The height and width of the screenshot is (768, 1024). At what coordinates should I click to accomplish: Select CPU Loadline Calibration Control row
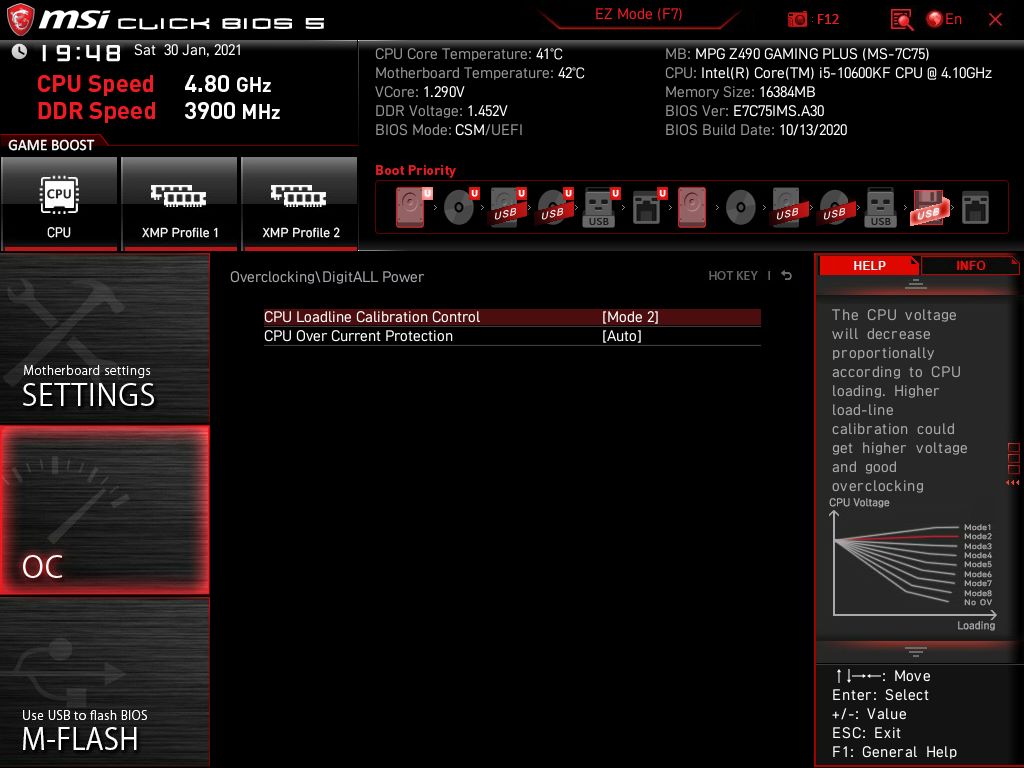click(x=512, y=317)
